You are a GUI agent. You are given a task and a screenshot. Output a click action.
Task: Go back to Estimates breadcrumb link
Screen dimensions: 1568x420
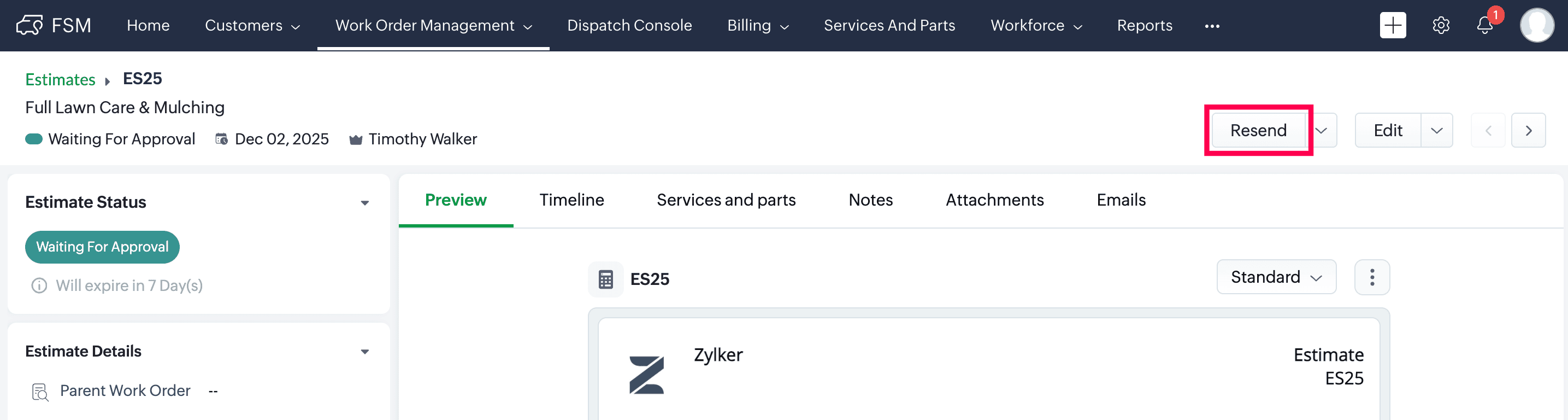(60, 79)
